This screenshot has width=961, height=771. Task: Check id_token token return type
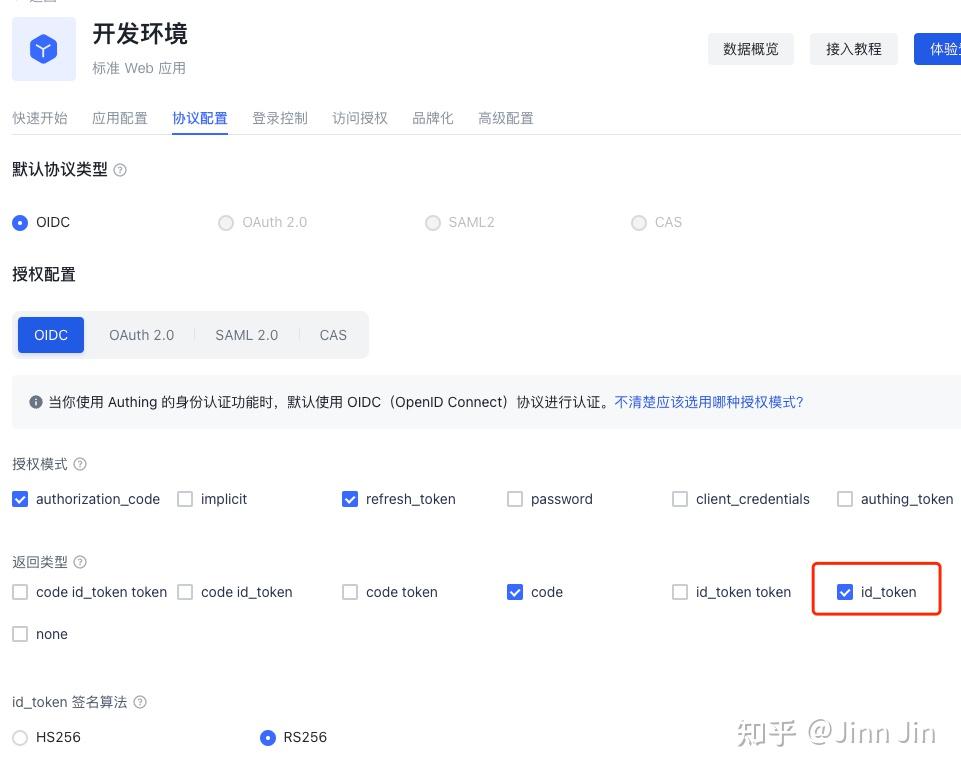(x=680, y=592)
